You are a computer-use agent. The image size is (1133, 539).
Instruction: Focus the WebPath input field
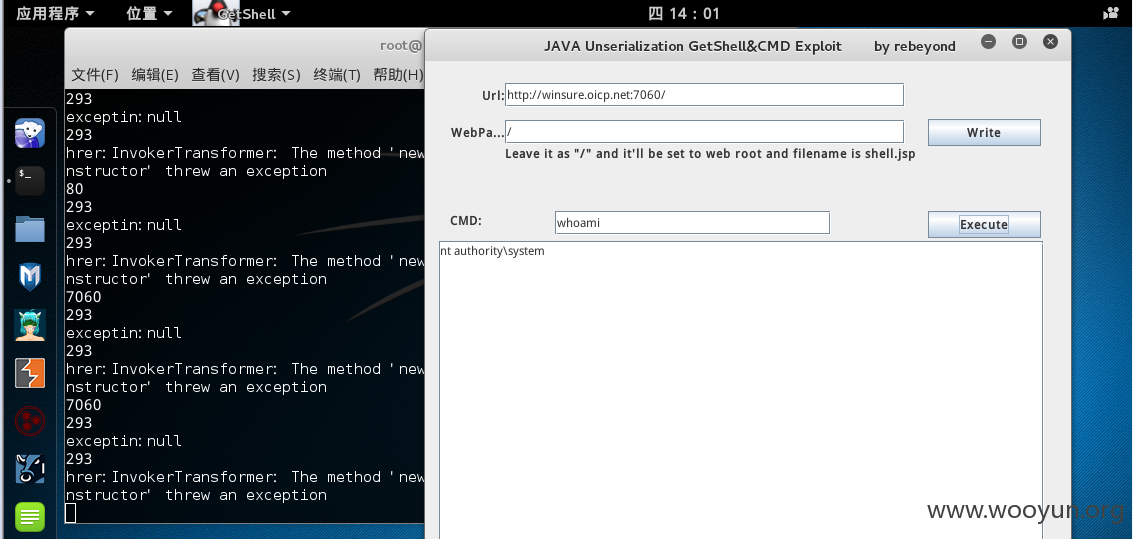point(705,131)
